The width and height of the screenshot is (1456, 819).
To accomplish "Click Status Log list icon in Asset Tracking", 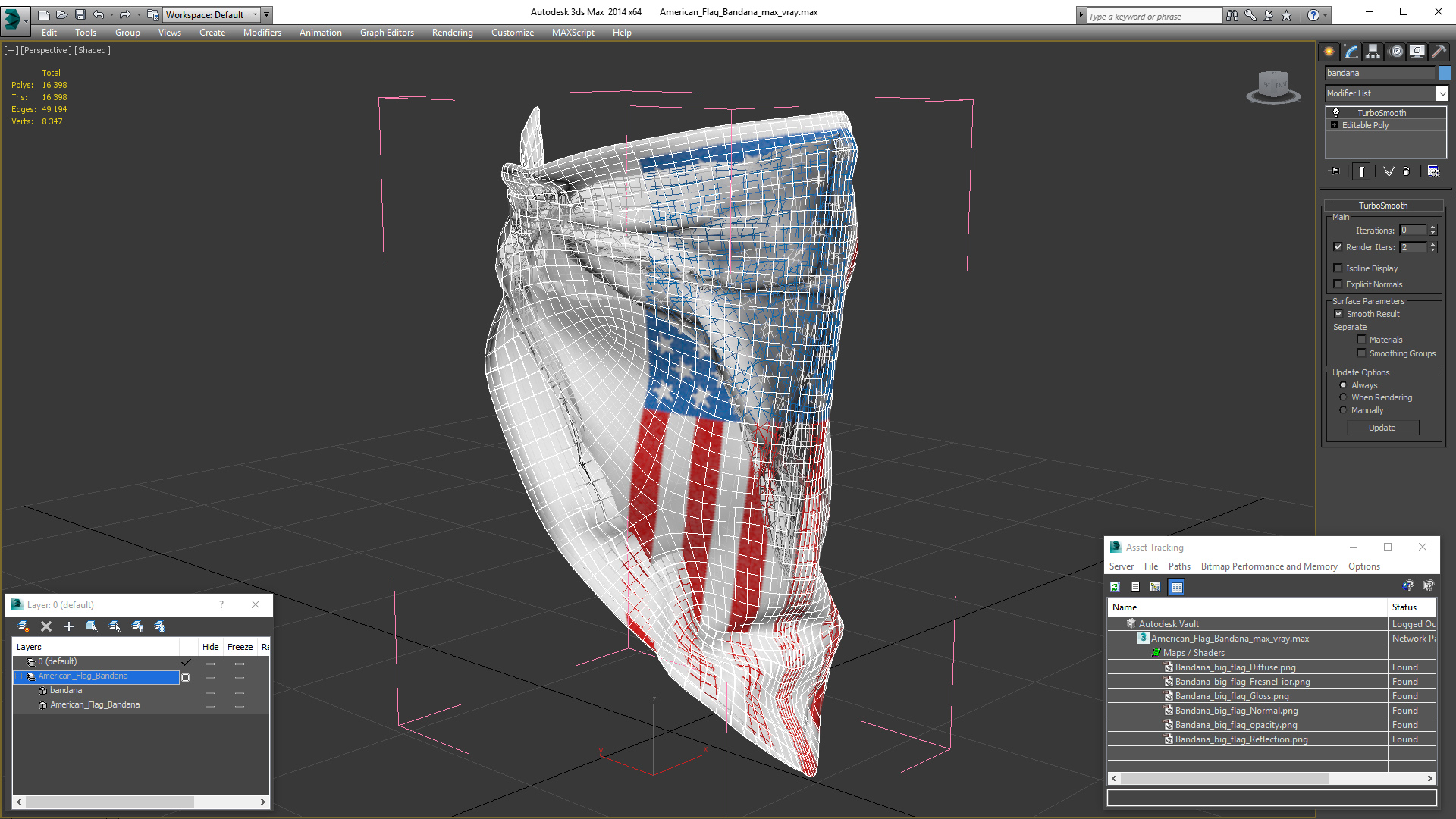I will tap(1135, 587).
